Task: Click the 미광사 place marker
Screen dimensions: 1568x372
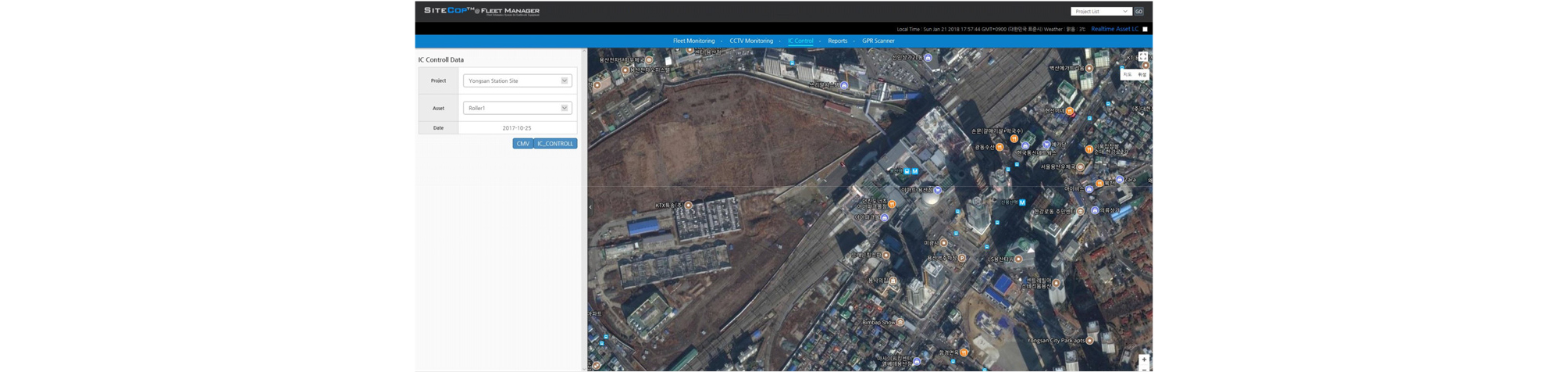Action: point(943,243)
